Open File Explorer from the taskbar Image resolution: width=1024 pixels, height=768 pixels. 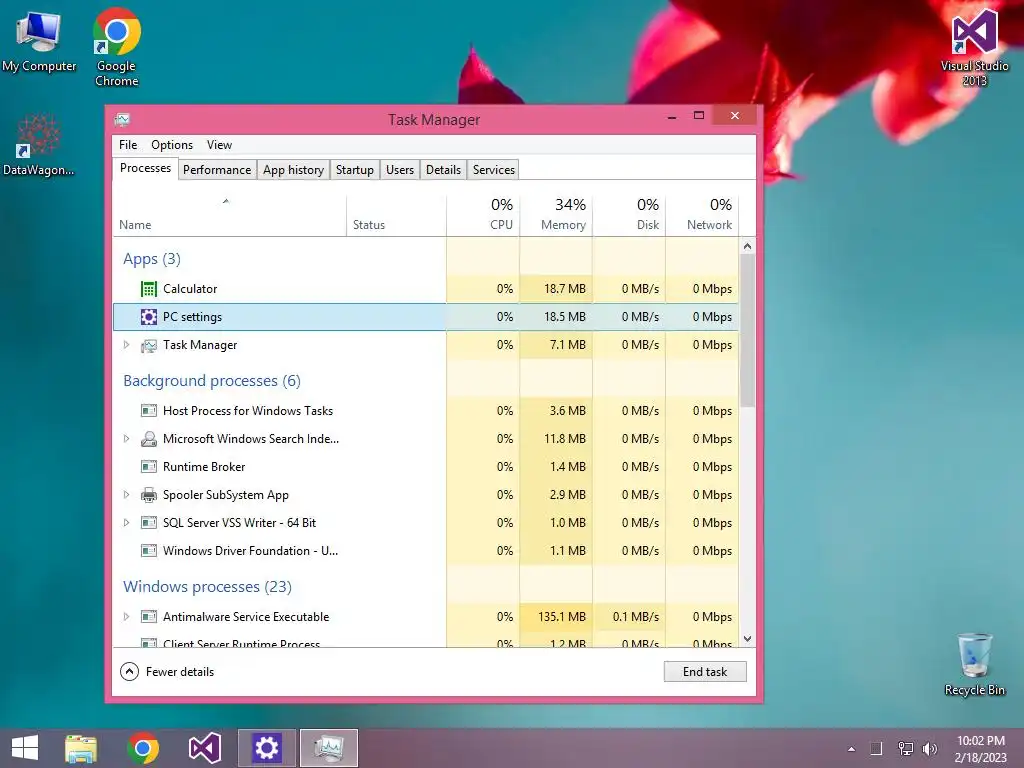point(81,748)
